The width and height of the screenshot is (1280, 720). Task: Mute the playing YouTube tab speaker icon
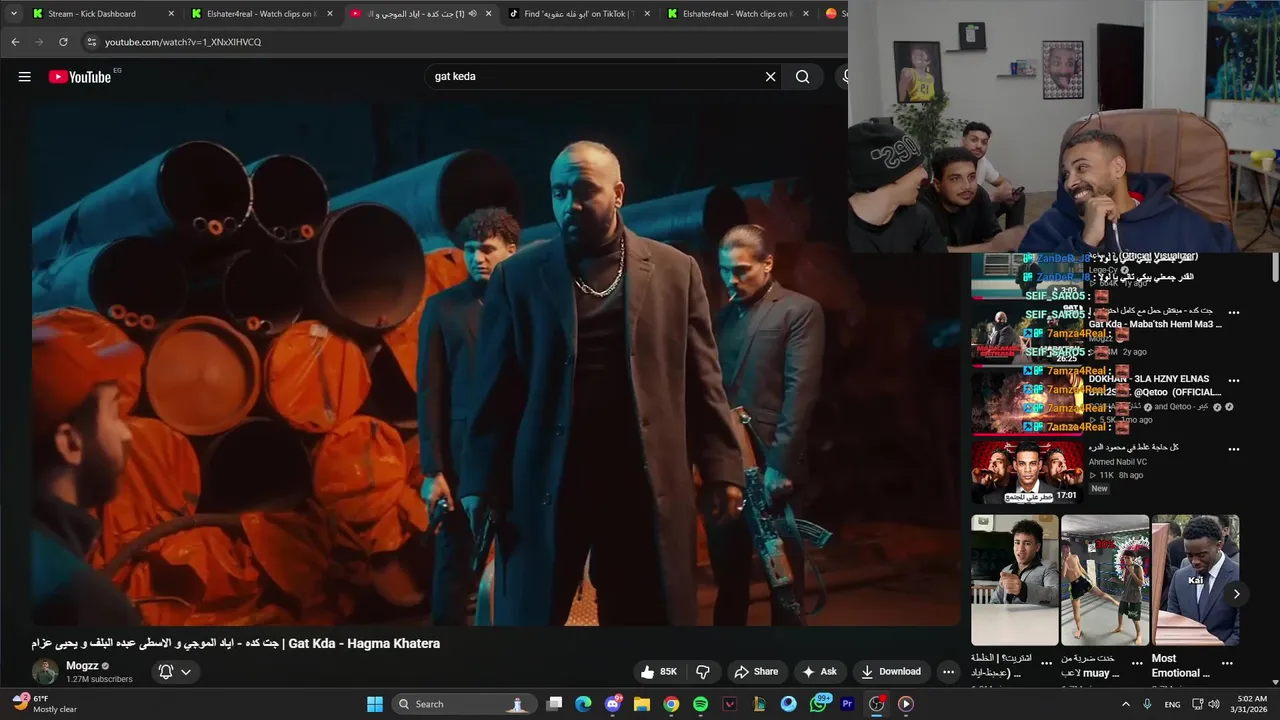click(472, 14)
